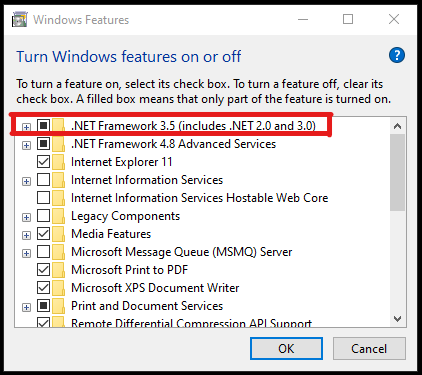This screenshot has width=422, height=375.
Task: Click the Media Features folder icon
Action: [x=58, y=234]
